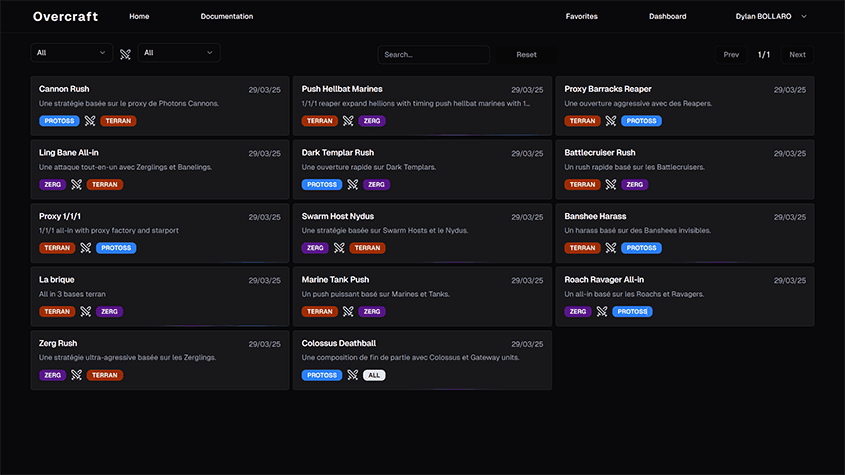Open the second race filter dropdown

(179, 53)
